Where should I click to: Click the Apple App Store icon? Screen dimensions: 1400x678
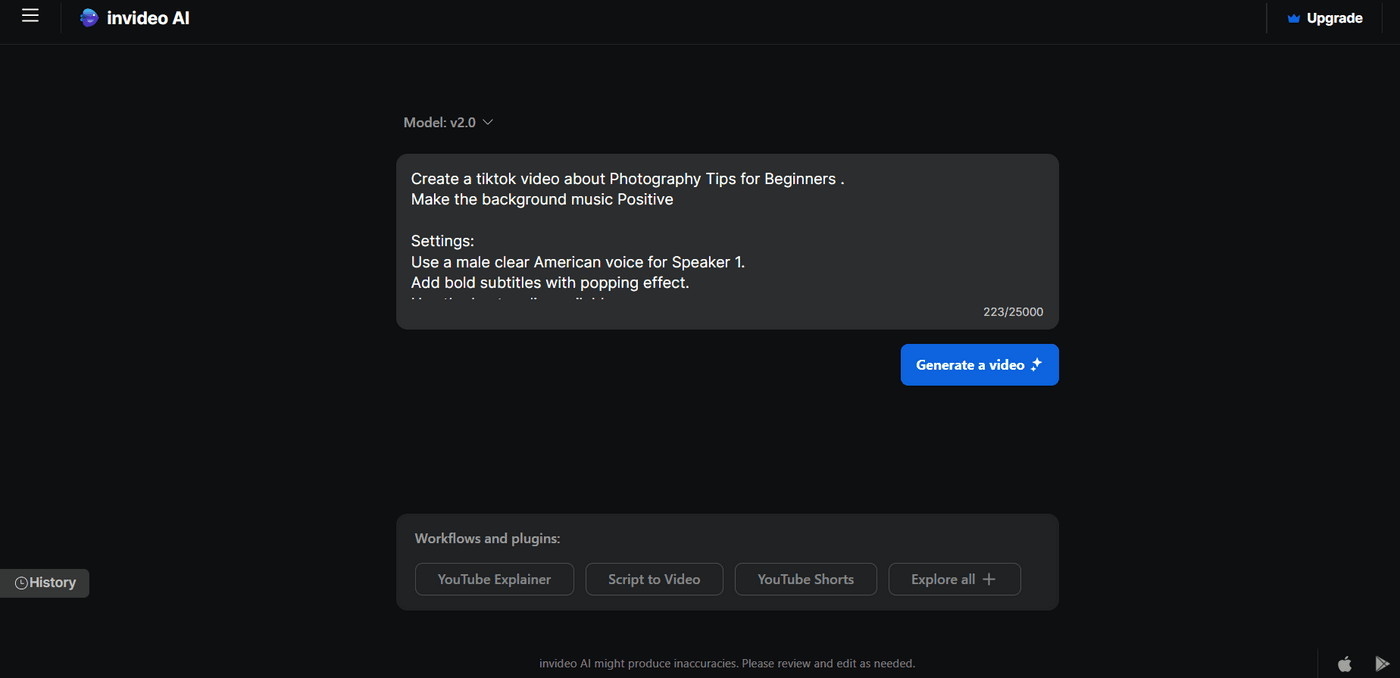(x=1345, y=663)
